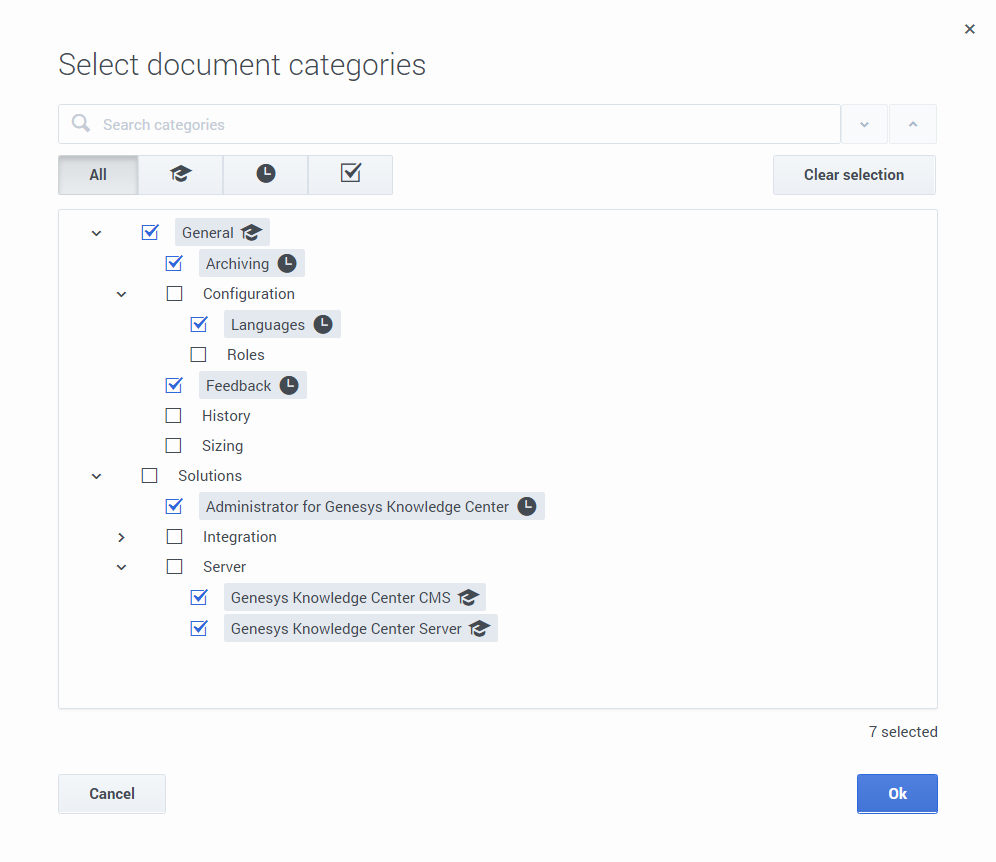Image resolution: width=996 pixels, height=862 pixels.
Task: Click the clock icon beside Archiving
Action: (287, 264)
